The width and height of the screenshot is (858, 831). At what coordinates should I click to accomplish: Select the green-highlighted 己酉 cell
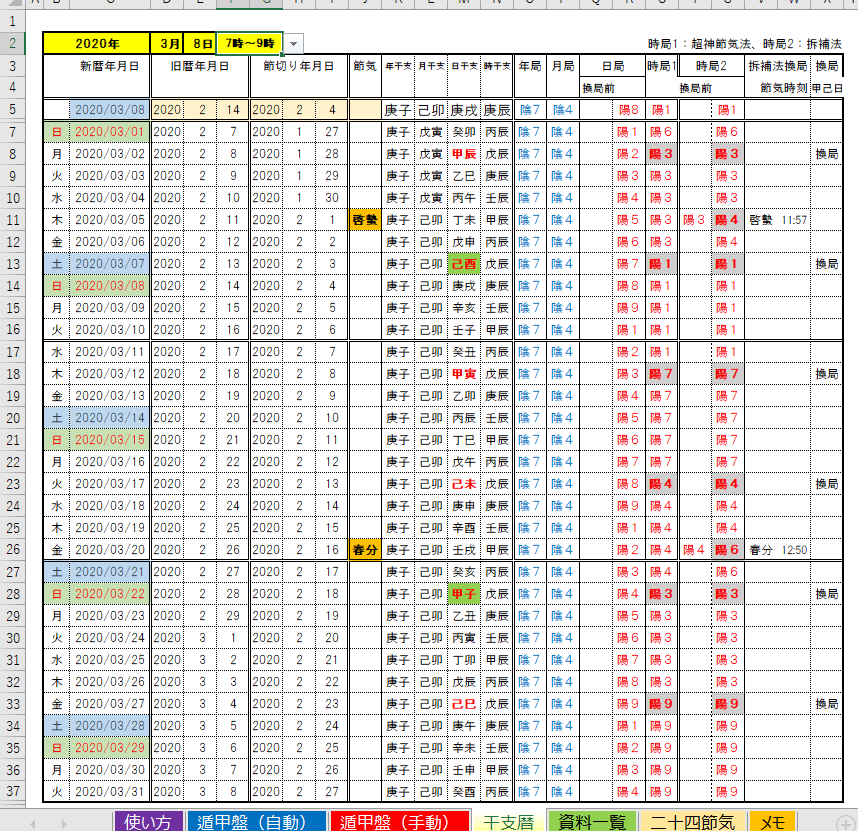[x=463, y=264]
